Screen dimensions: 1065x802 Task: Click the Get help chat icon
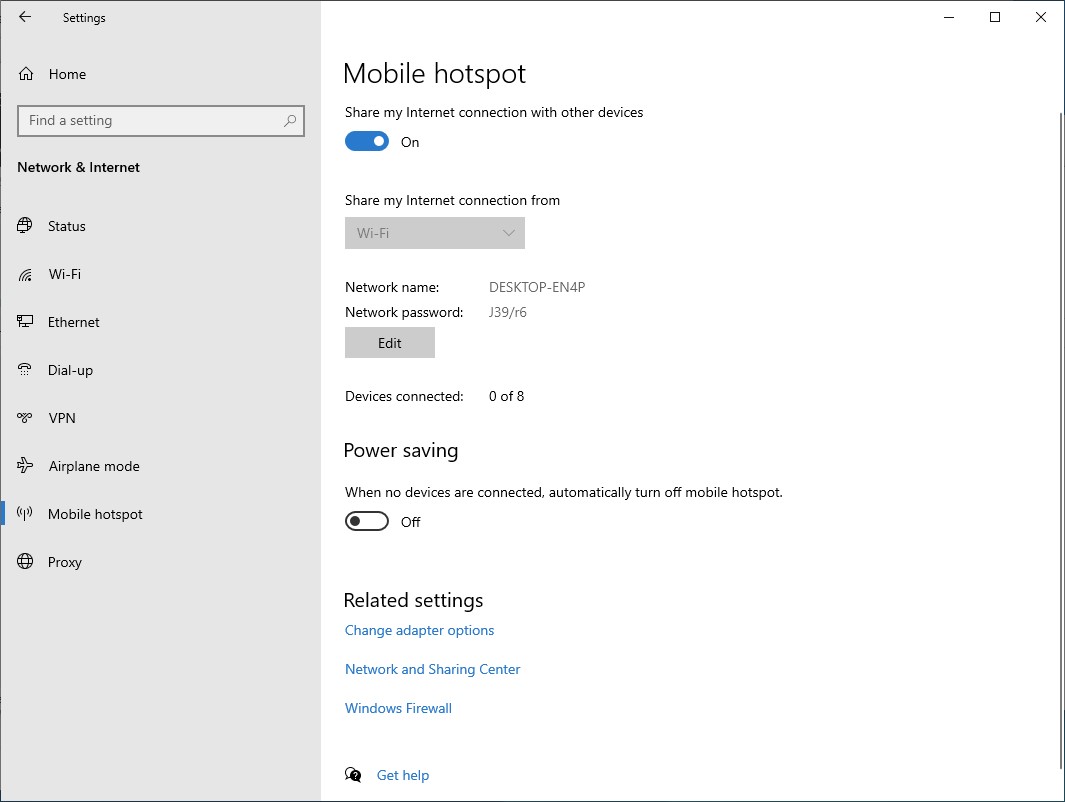coord(353,775)
